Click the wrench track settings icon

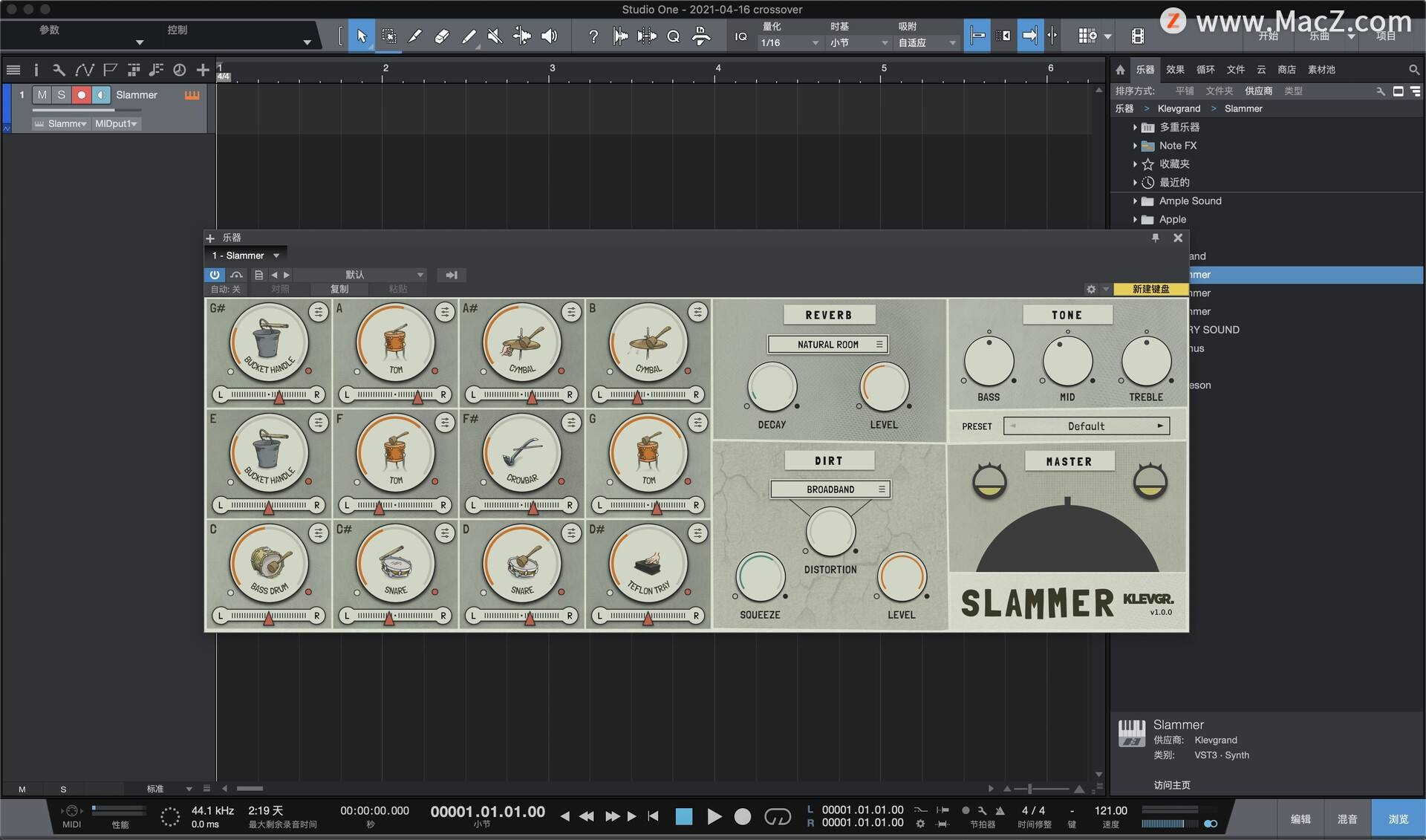(x=59, y=70)
